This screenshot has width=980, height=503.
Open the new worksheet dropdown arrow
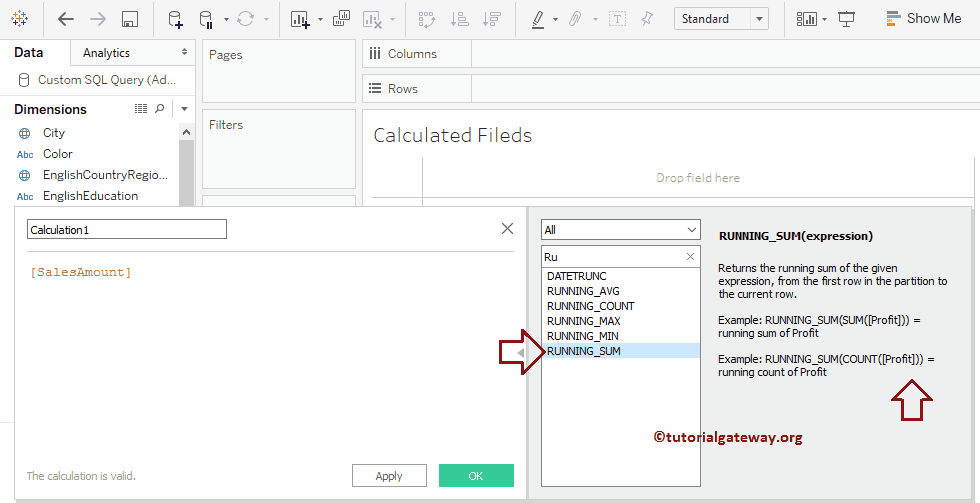(321, 19)
